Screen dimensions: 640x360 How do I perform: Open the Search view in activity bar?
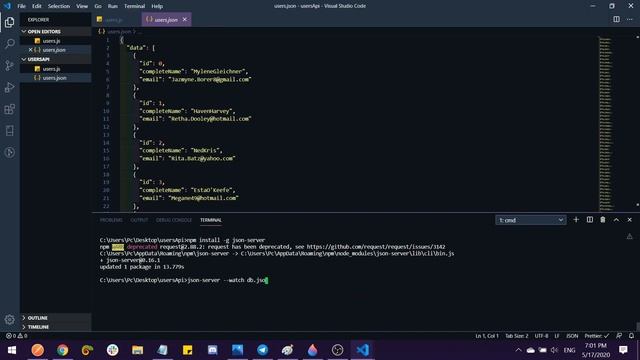[10, 43]
